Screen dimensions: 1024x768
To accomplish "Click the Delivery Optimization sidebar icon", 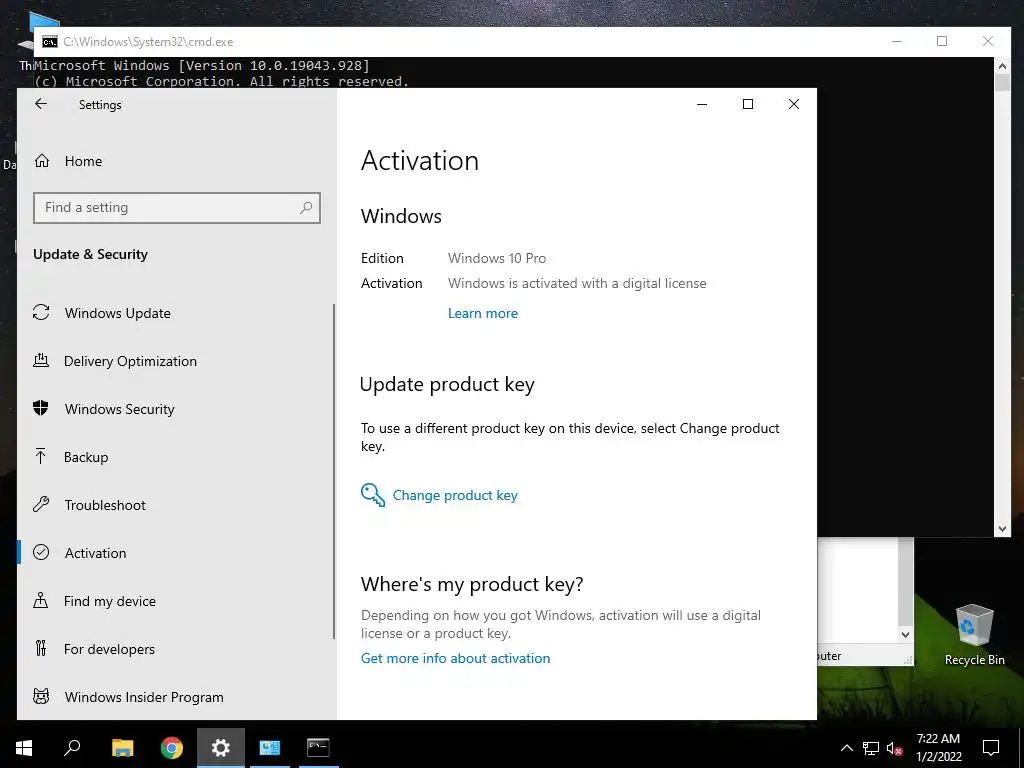I will coord(41,360).
